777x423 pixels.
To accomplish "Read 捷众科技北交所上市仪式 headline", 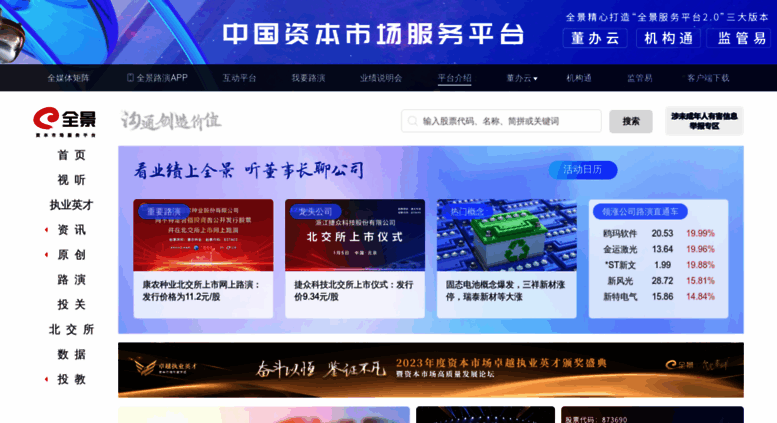I will (x=353, y=291).
